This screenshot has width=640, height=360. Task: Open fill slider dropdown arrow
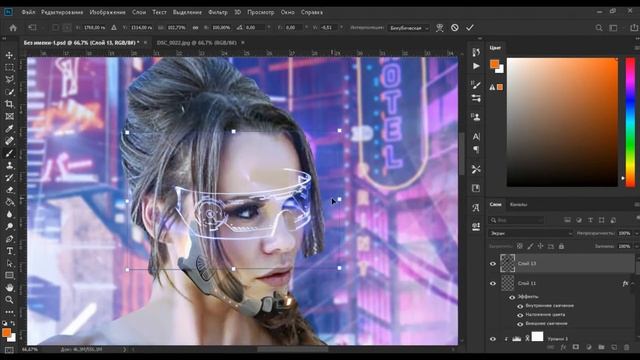pos(636,247)
